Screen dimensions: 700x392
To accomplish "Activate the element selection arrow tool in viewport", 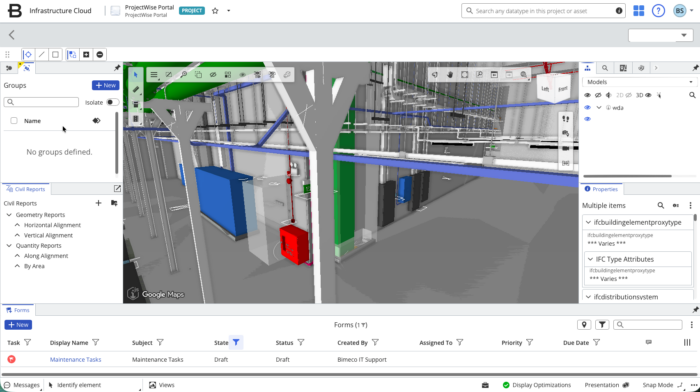I will (136, 75).
